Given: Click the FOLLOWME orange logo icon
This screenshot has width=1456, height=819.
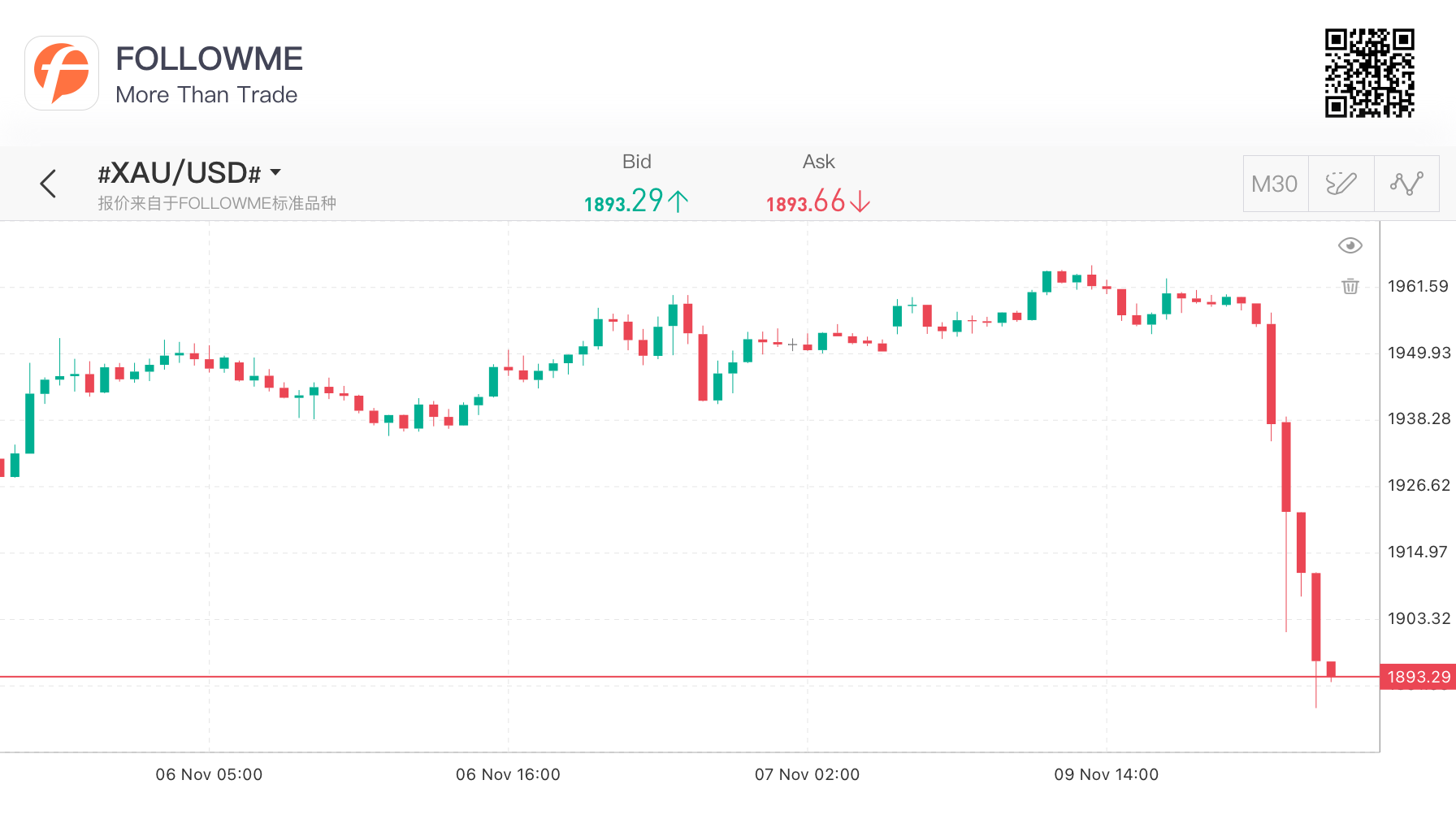Looking at the screenshot, I should (x=62, y=73).
